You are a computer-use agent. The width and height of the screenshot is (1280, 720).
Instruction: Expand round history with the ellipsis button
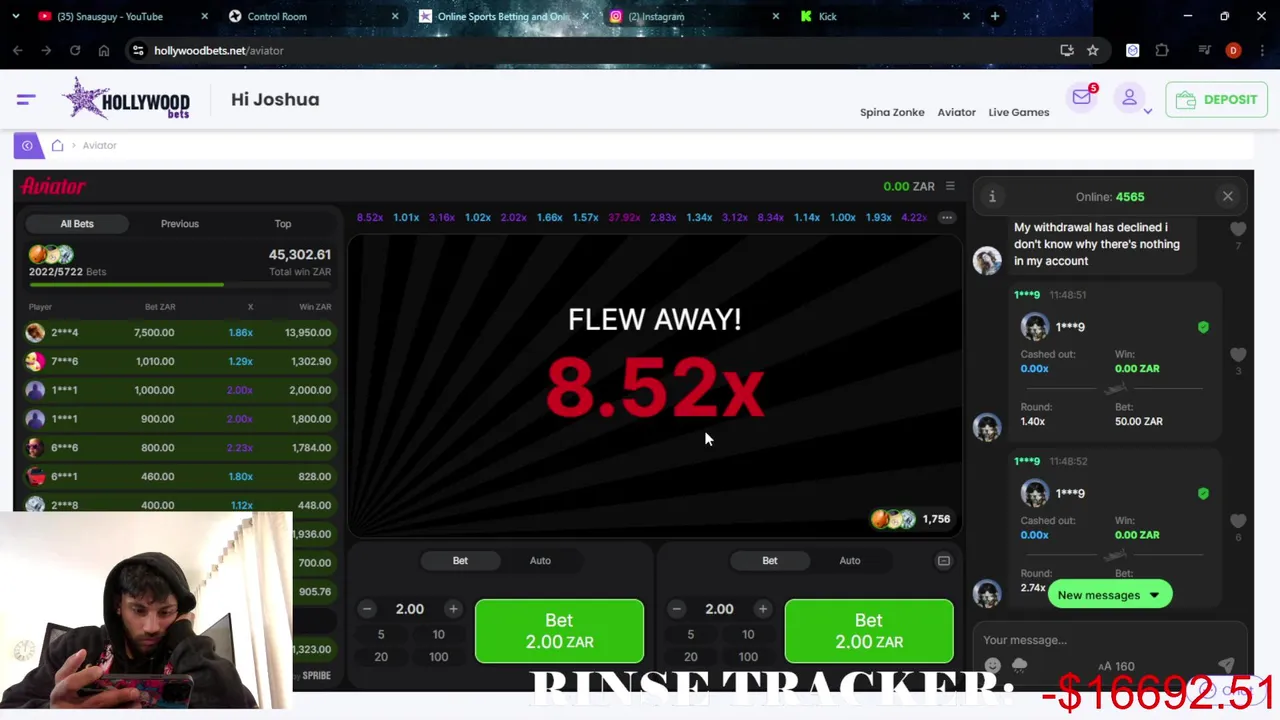pyautogui.click(x=946, y=217)
